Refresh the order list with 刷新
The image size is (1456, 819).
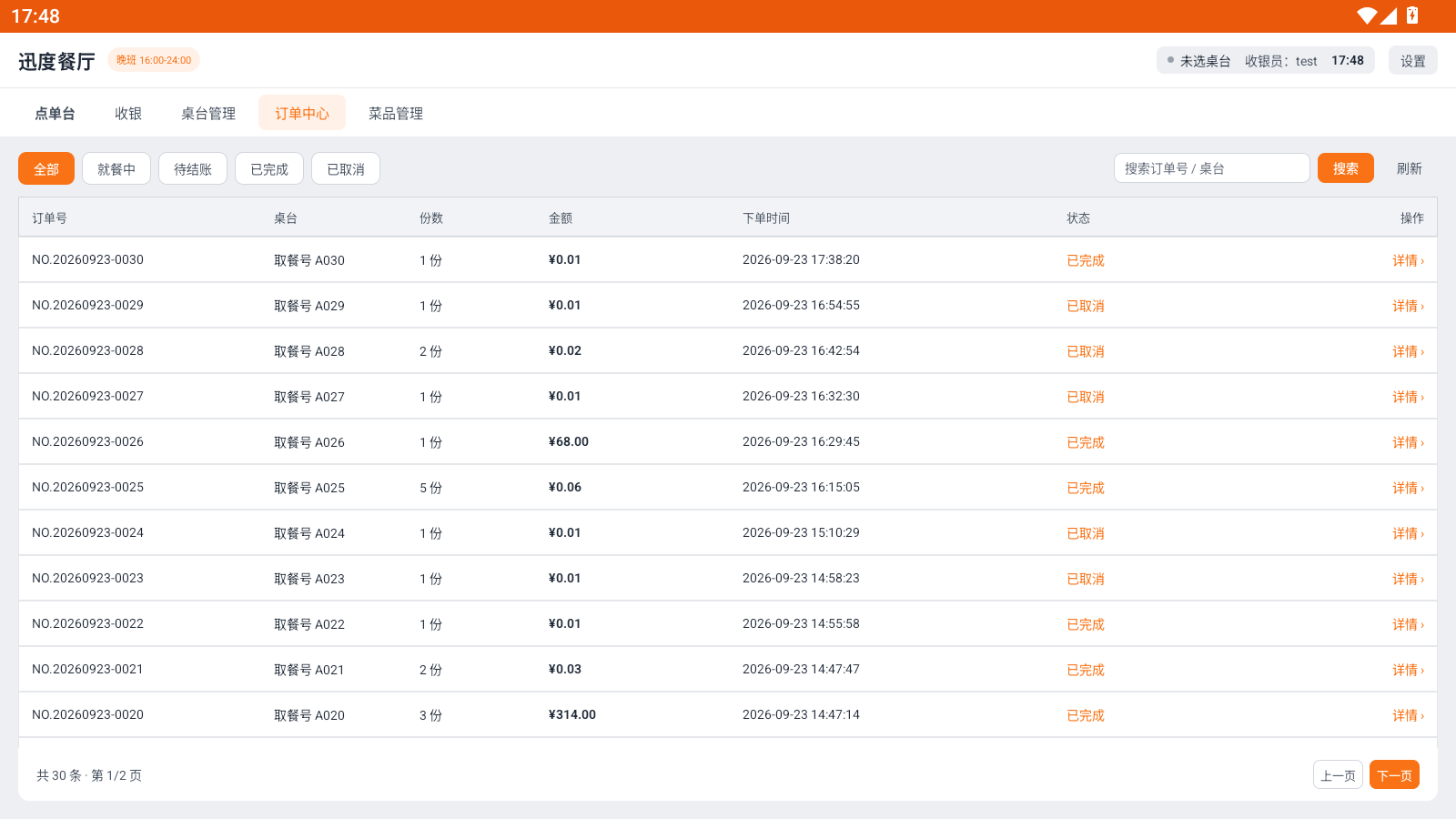1410,168
